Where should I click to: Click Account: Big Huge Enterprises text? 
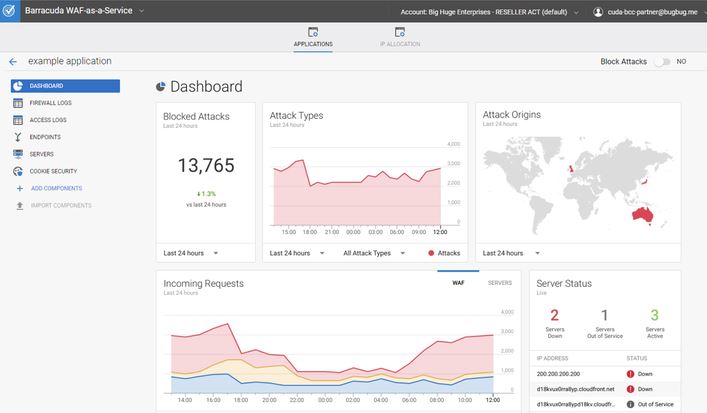484,12
